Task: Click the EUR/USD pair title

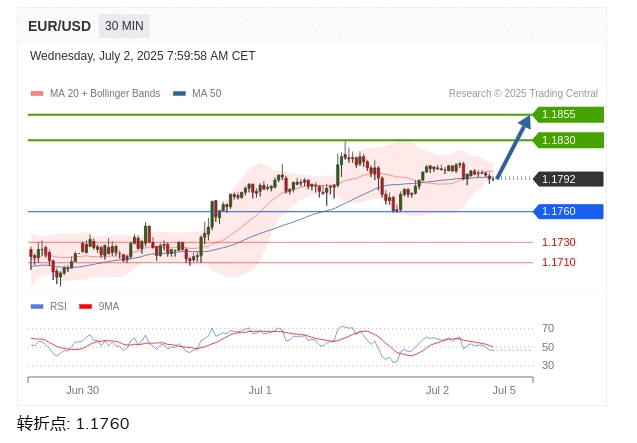Action: click(x=59, y=26)
